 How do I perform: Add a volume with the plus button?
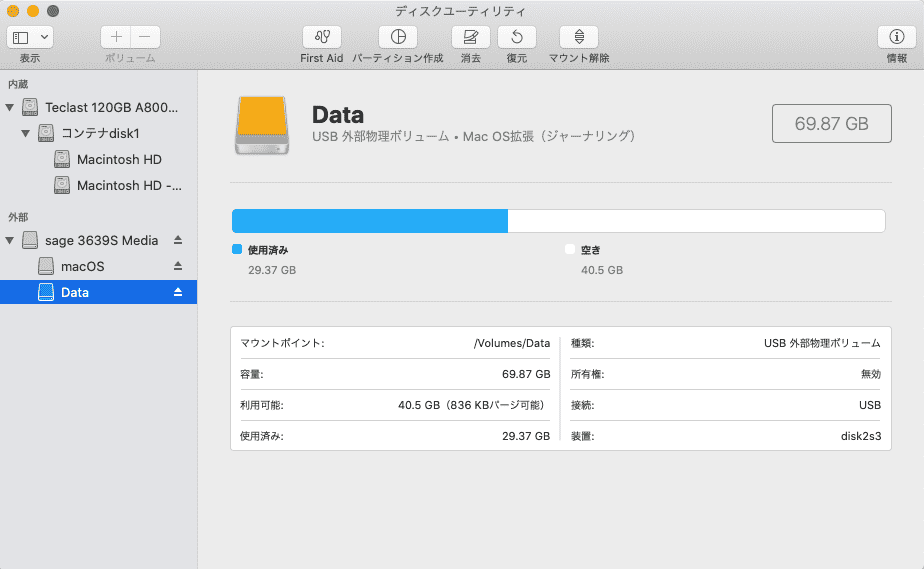tap(116, 37)
